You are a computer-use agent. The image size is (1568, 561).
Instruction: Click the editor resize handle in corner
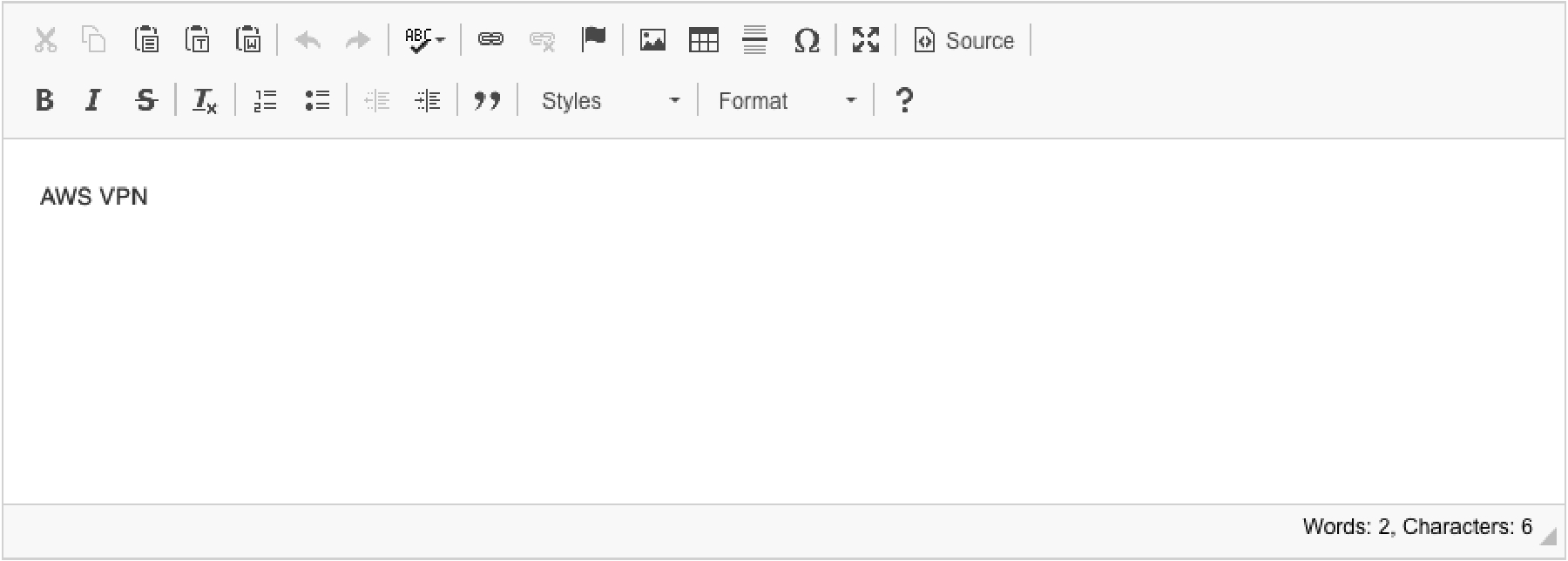(x=1548, y=537)
